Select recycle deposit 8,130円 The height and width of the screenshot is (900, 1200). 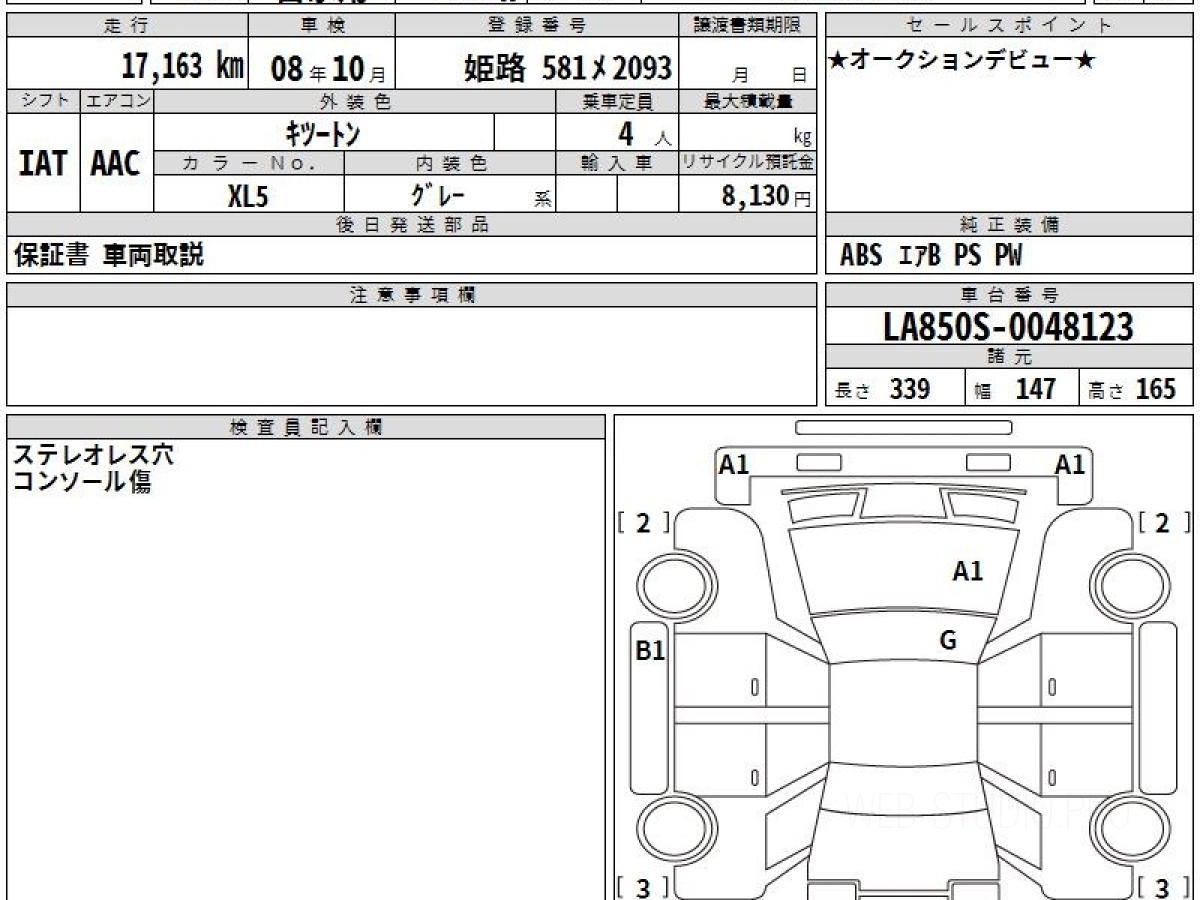[x=767, y=196]
